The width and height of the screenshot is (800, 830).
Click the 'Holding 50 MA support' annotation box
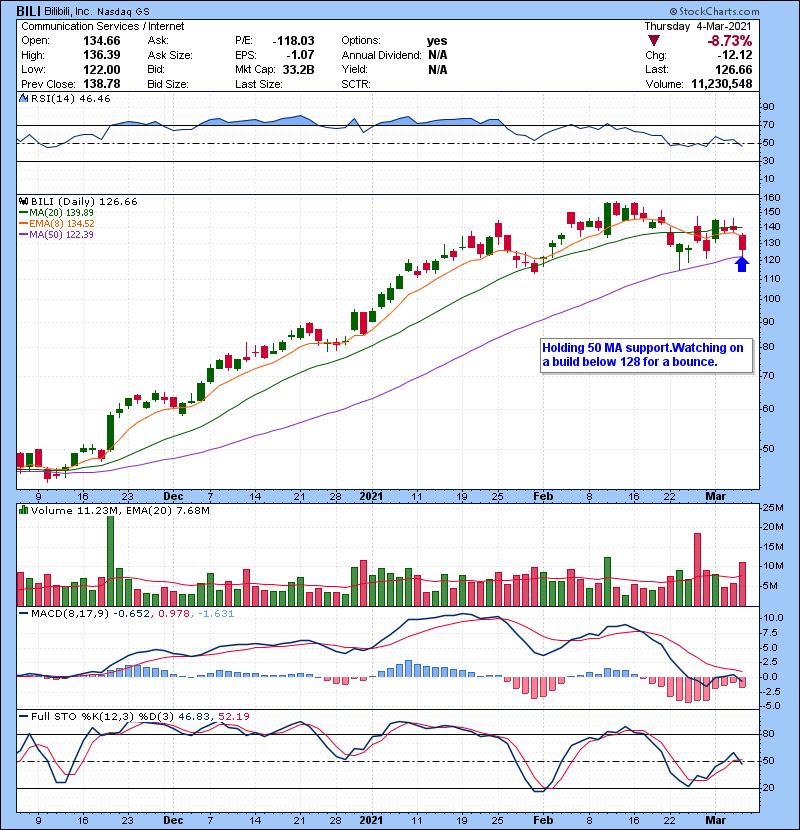(x=646, y=356)
